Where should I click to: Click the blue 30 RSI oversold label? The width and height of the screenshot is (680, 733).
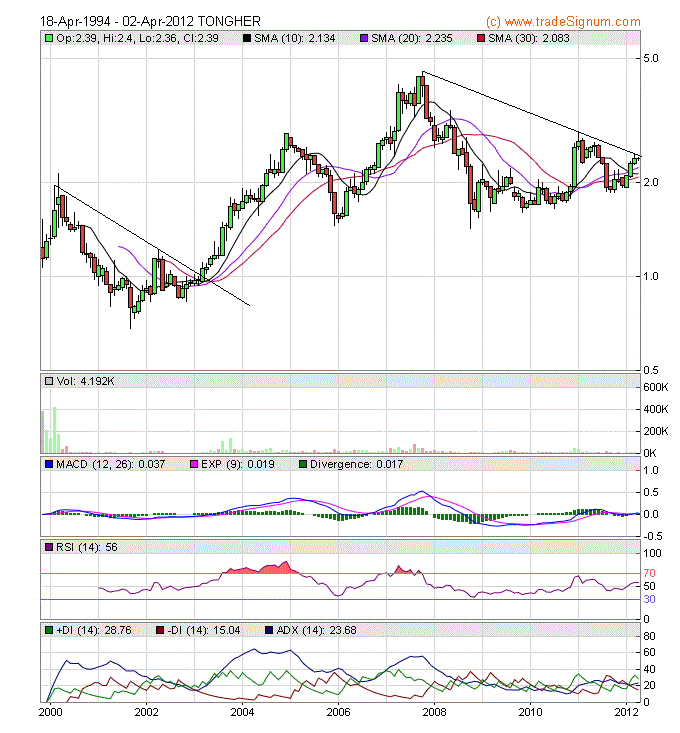[649, 599]
